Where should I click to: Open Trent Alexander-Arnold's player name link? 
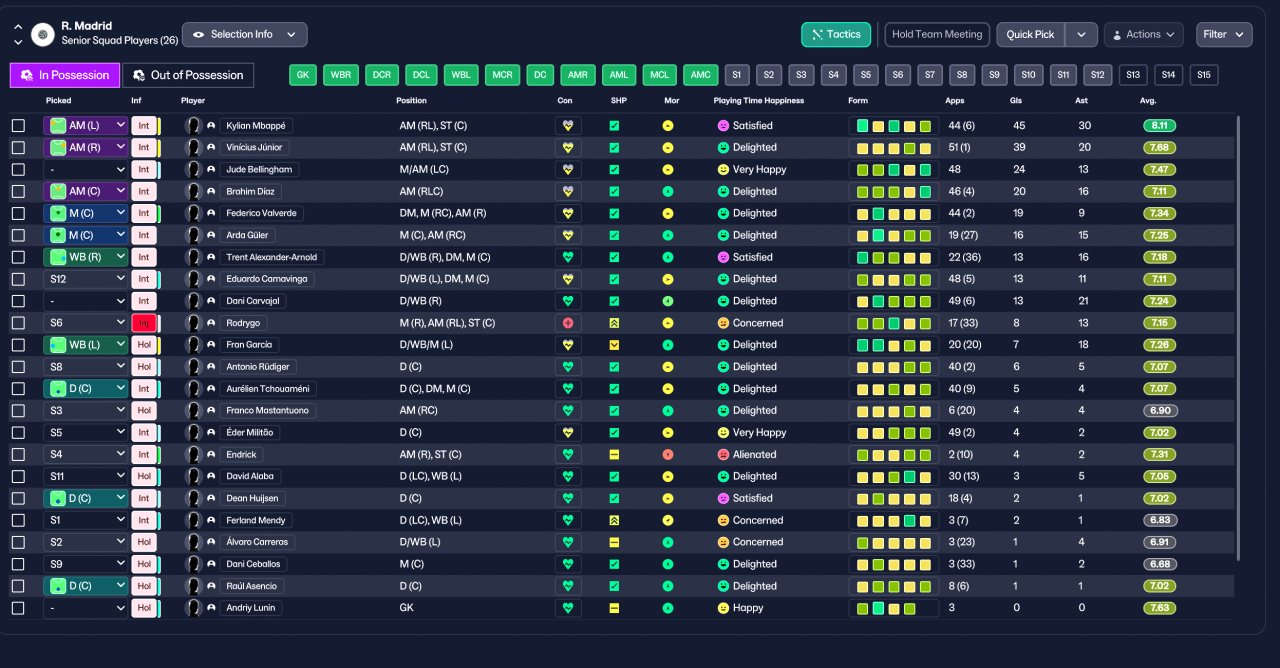click(x=272, y=257)
